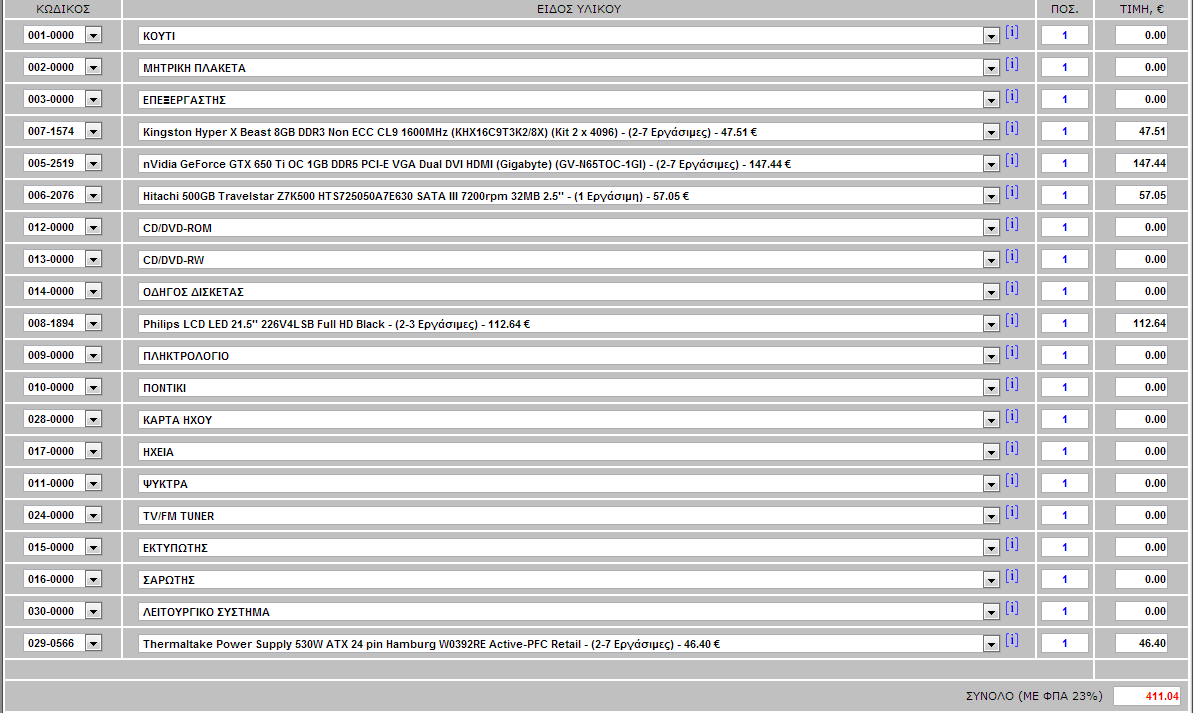
Task: Open info link for ΕΠΕΞΕΡΓΑΣΤΗΣ row
Action: (x=1012, y=96)
